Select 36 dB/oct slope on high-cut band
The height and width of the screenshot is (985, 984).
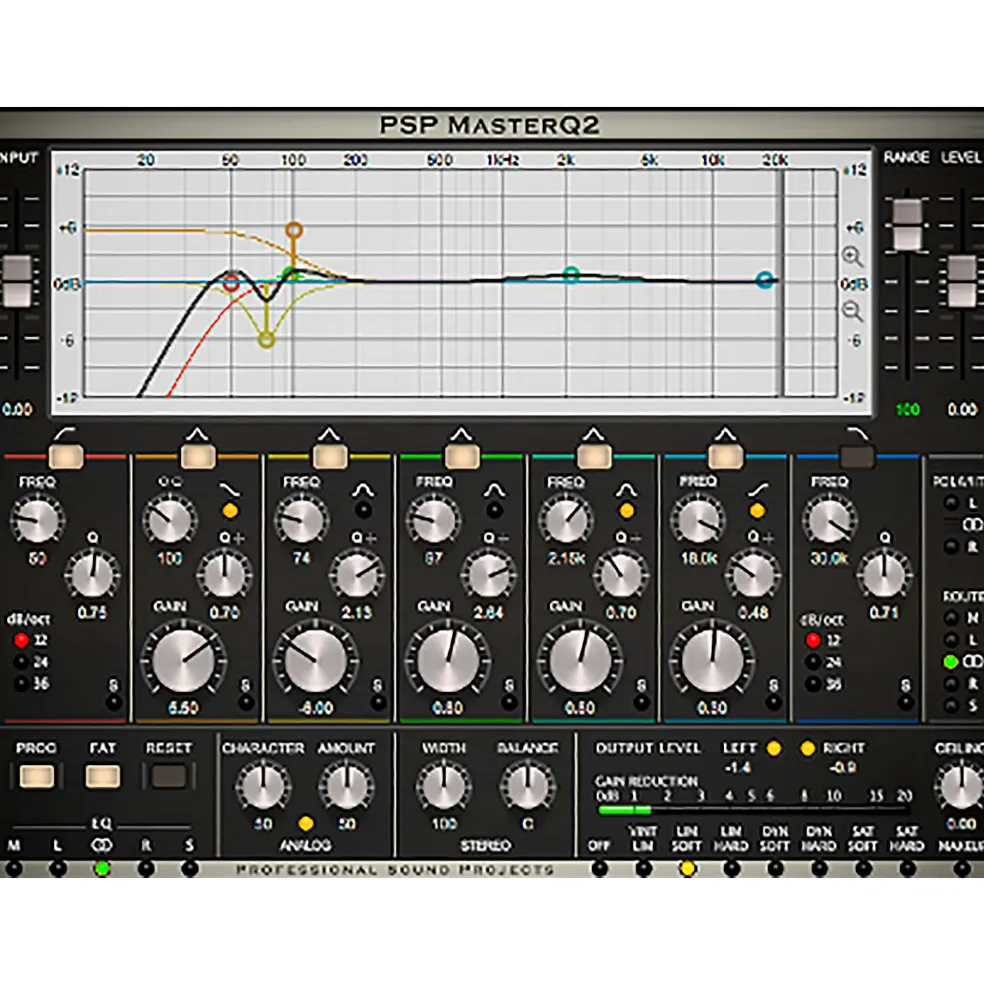pos(813,683)
